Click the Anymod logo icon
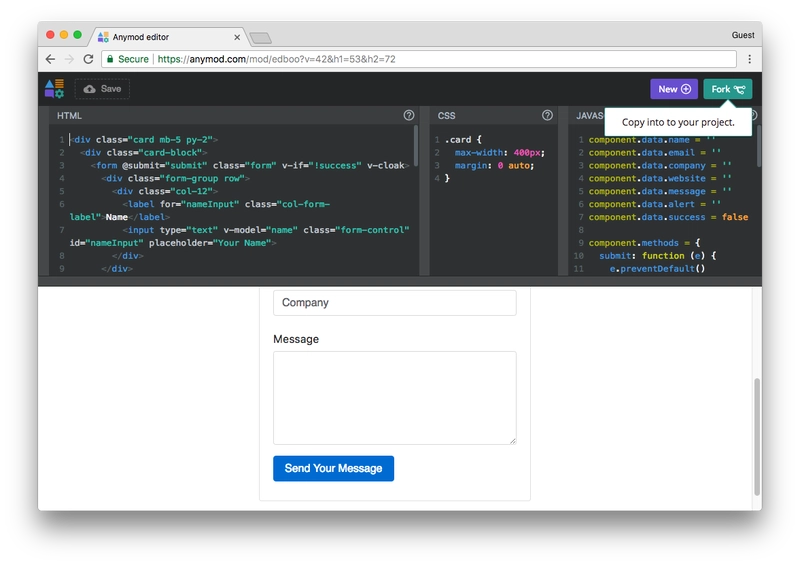Screen dimensions: 800x565 [x=54, y=89]
